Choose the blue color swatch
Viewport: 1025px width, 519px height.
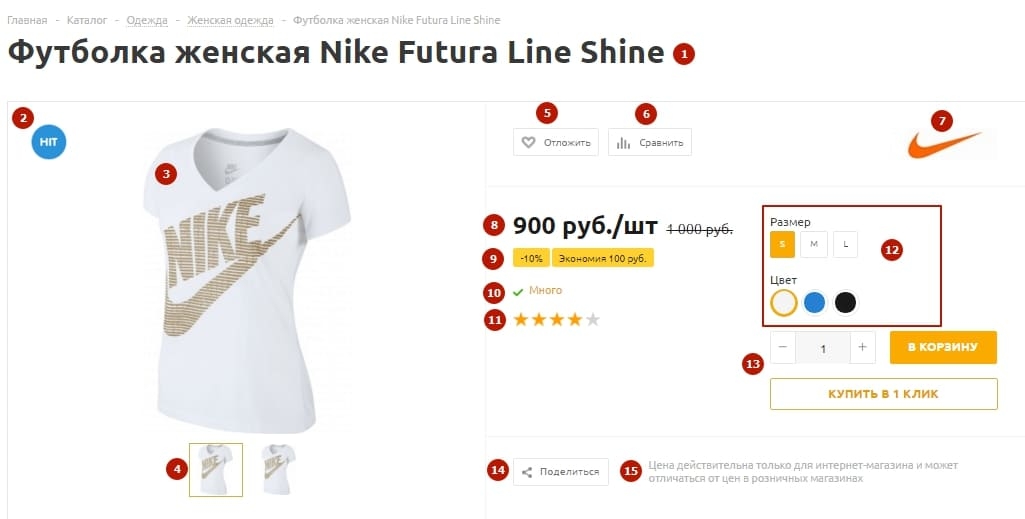coord(815,302)
